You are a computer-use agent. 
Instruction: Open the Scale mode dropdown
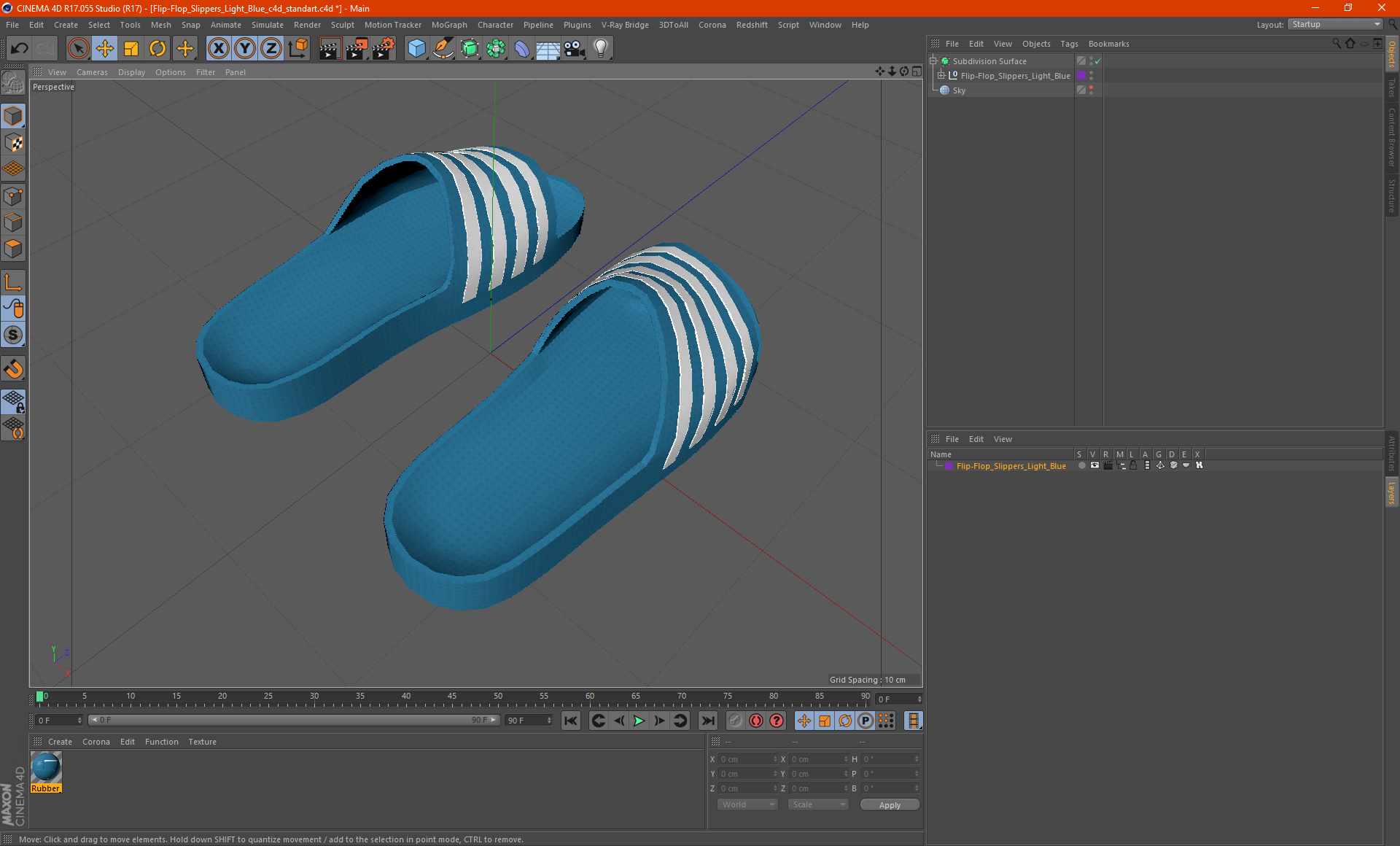818,804
